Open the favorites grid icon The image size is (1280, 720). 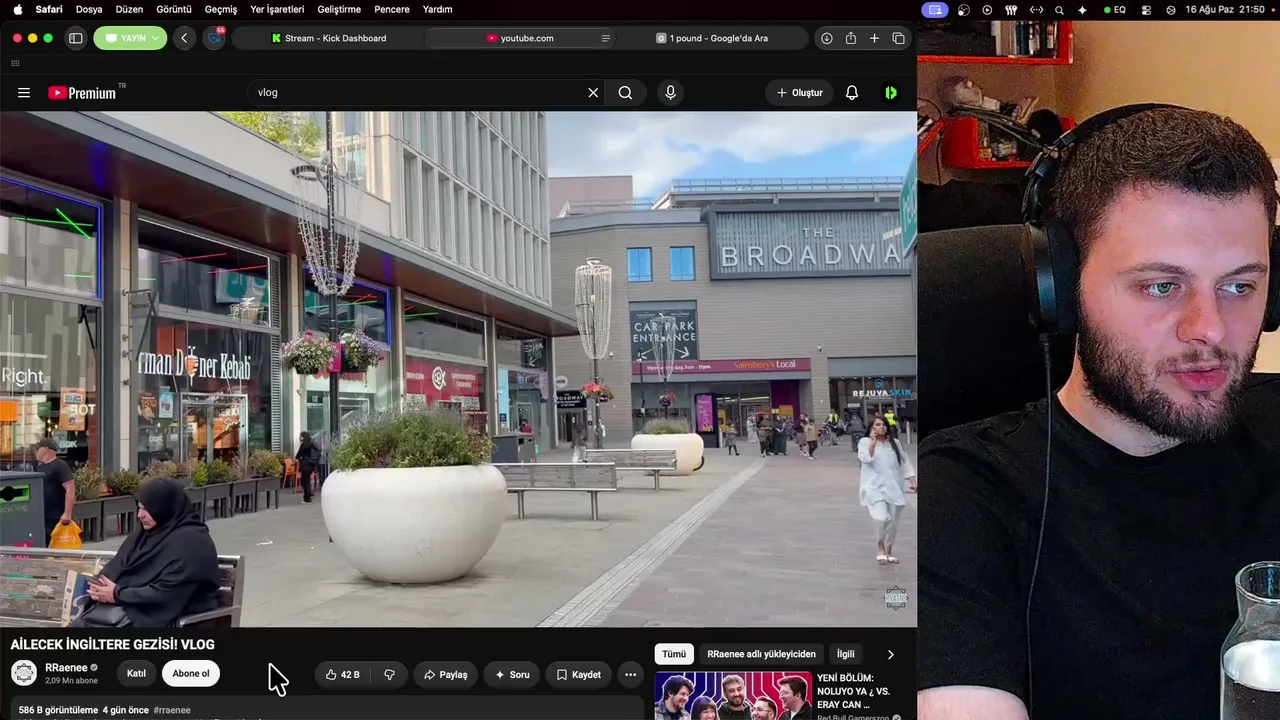15,63
